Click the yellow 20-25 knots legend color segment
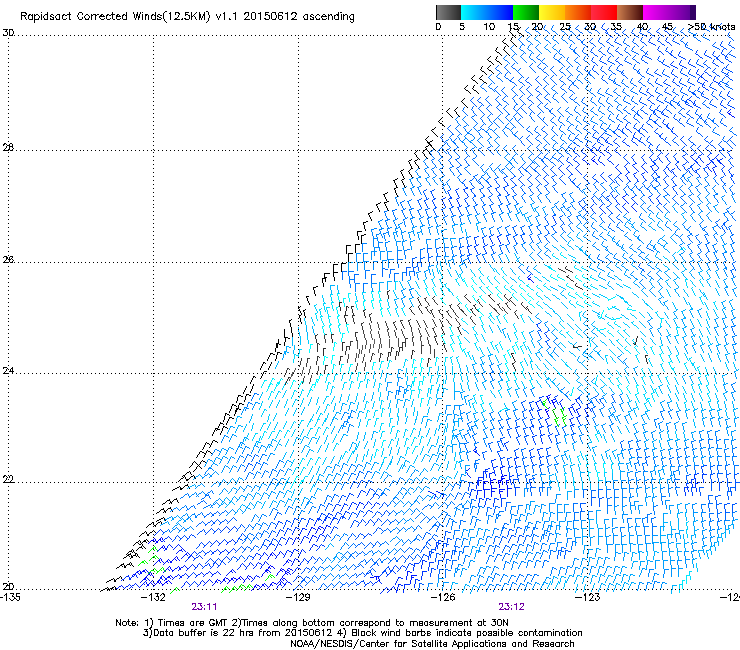This screenshot has height=650, width=740. coord(552,12)
